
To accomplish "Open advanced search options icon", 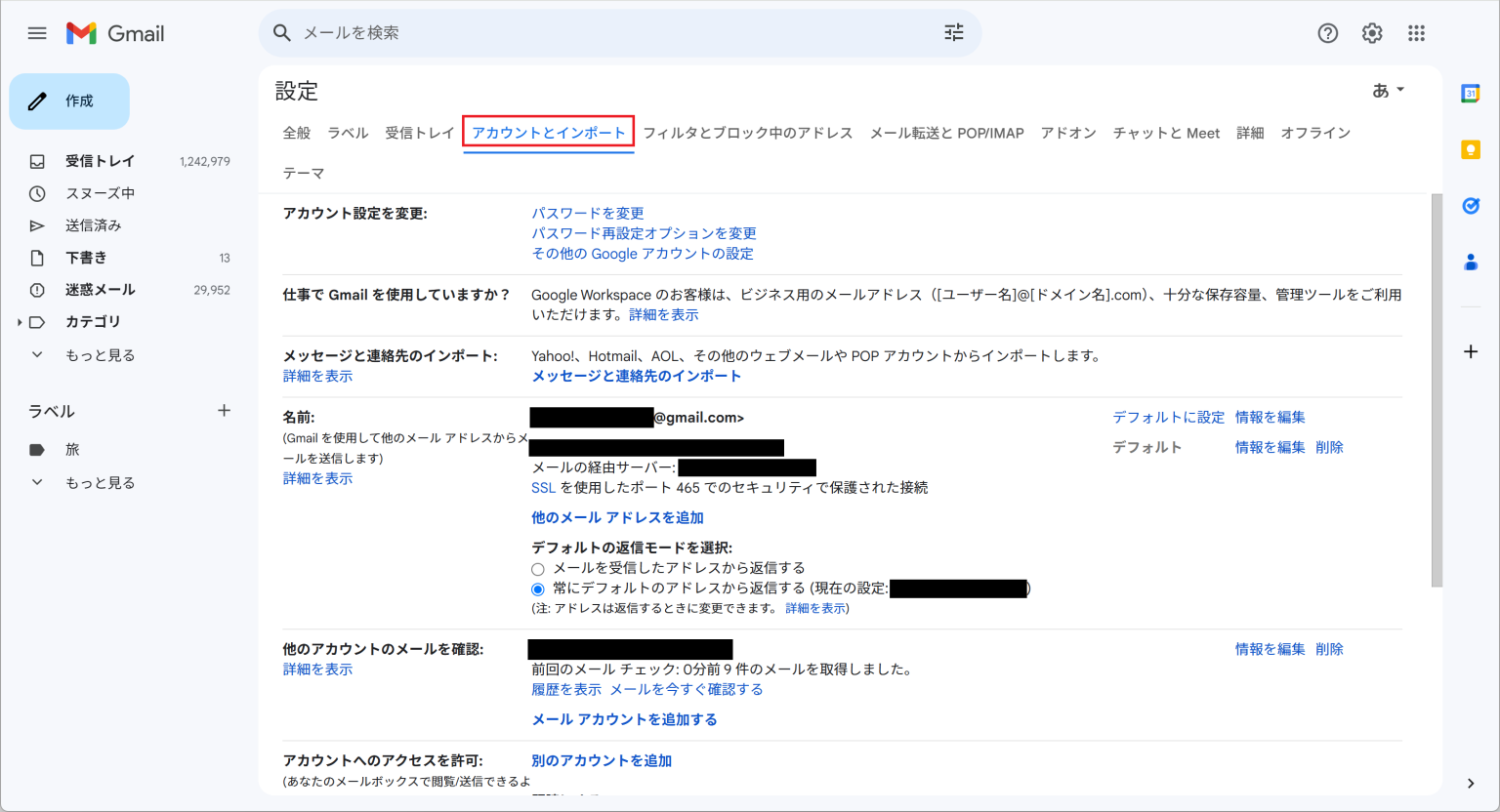I will (x=953, y=32).
